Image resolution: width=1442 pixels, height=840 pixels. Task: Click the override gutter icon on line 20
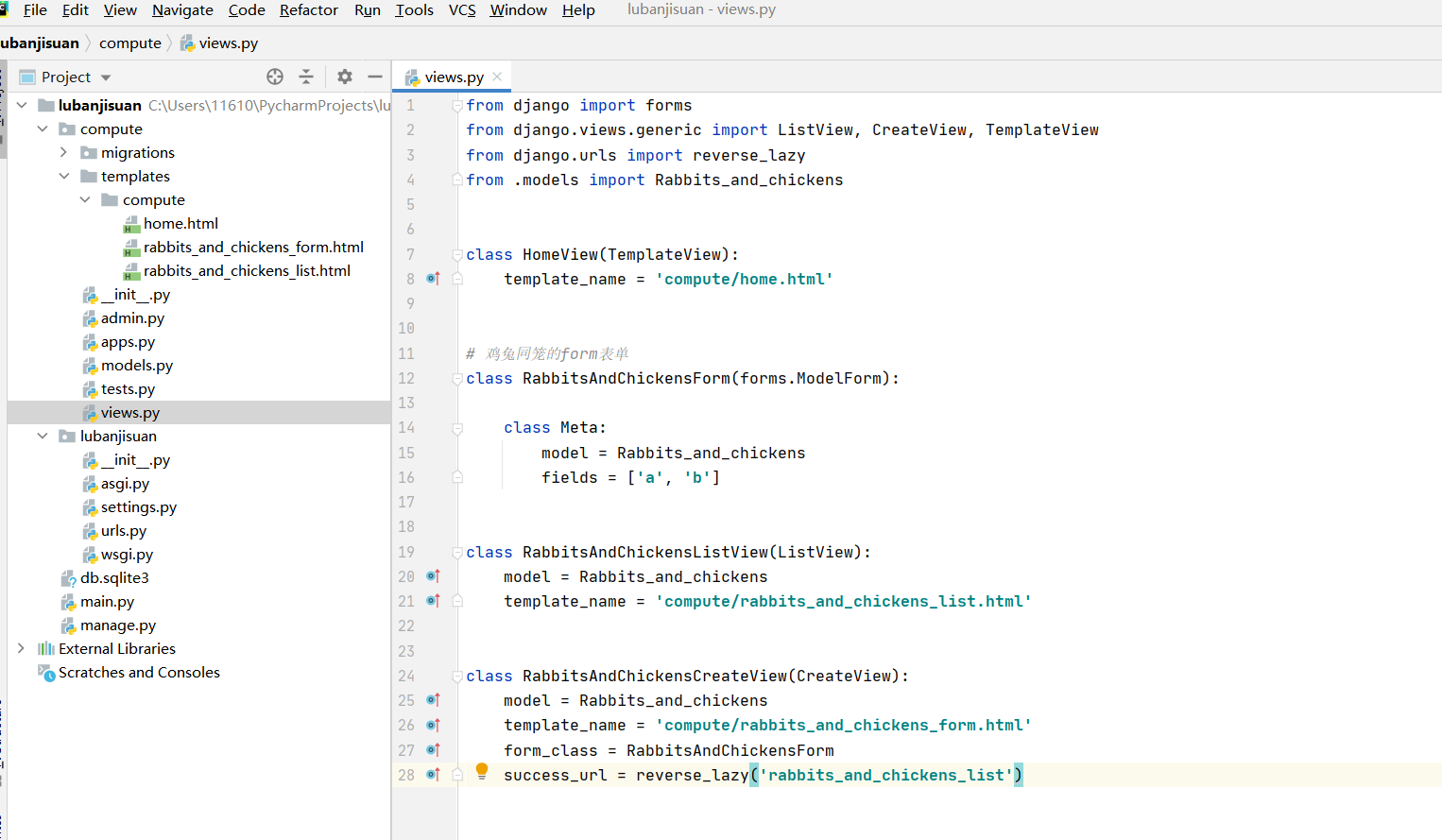tap(433, 576)
